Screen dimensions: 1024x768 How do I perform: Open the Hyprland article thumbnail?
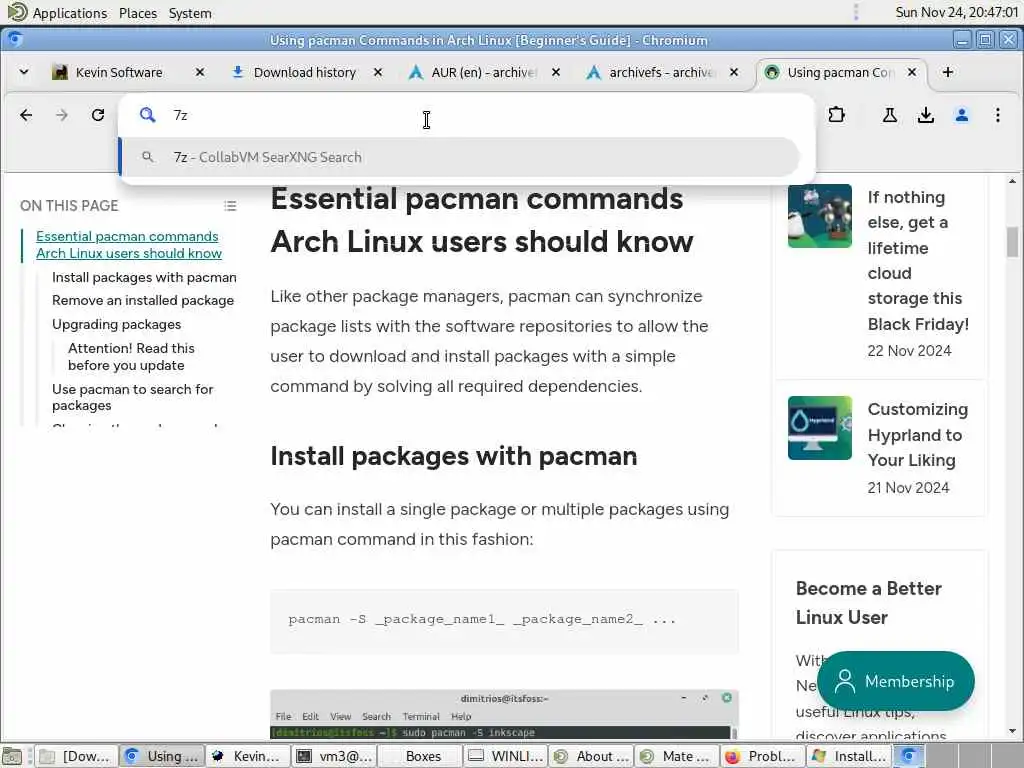[820, 428]
